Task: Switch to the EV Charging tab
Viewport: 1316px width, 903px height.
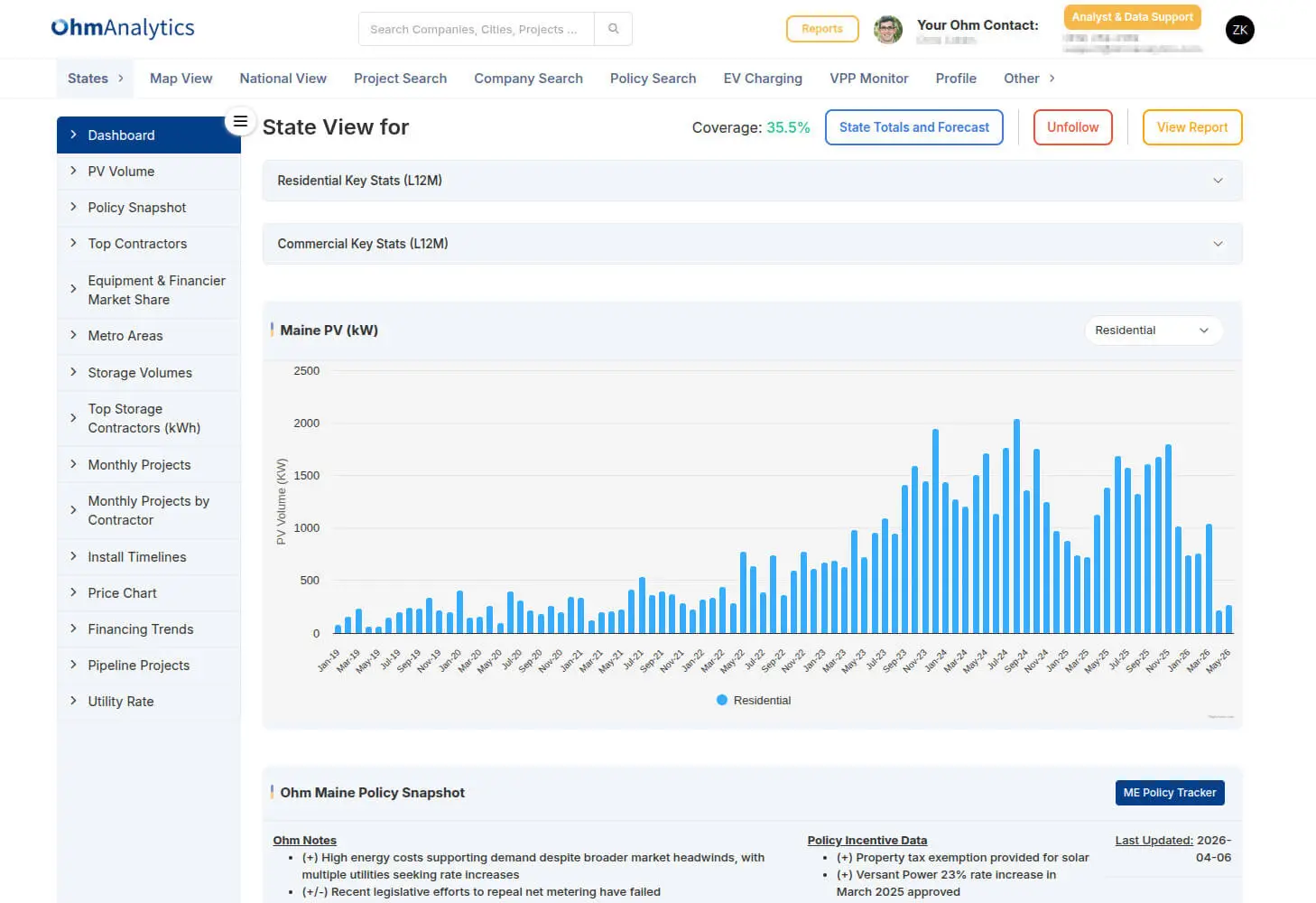Action: click(763, 79)
